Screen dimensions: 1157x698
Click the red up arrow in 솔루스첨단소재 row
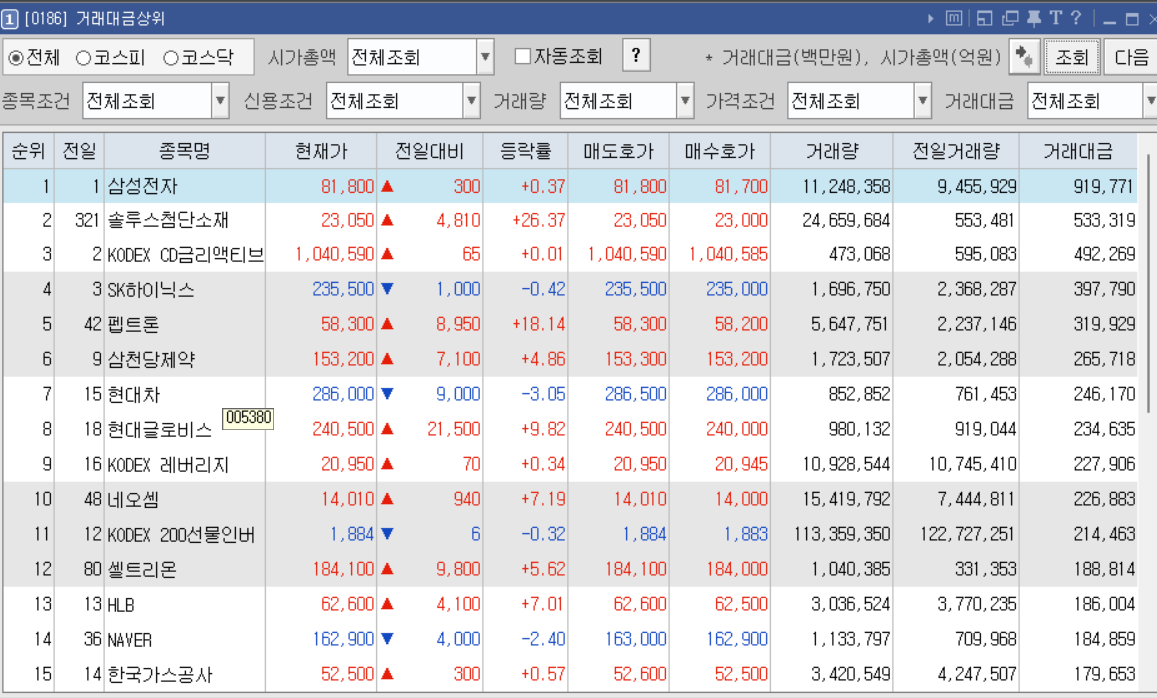pyautogui.click(x=387, y=220)
